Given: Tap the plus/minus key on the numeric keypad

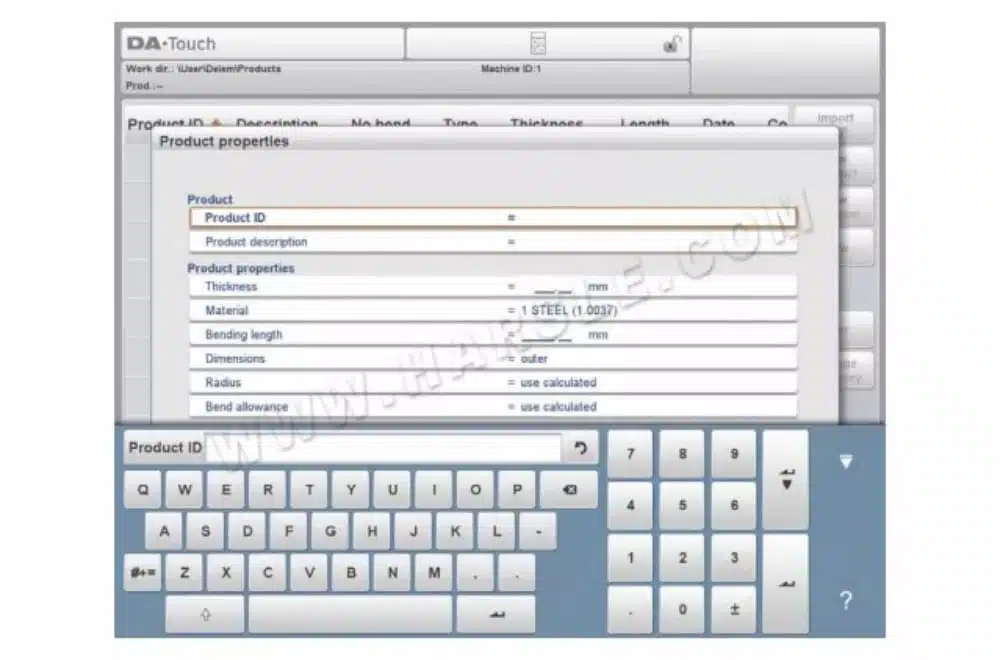Looking at the screenshot, I should tap(734, 610).
